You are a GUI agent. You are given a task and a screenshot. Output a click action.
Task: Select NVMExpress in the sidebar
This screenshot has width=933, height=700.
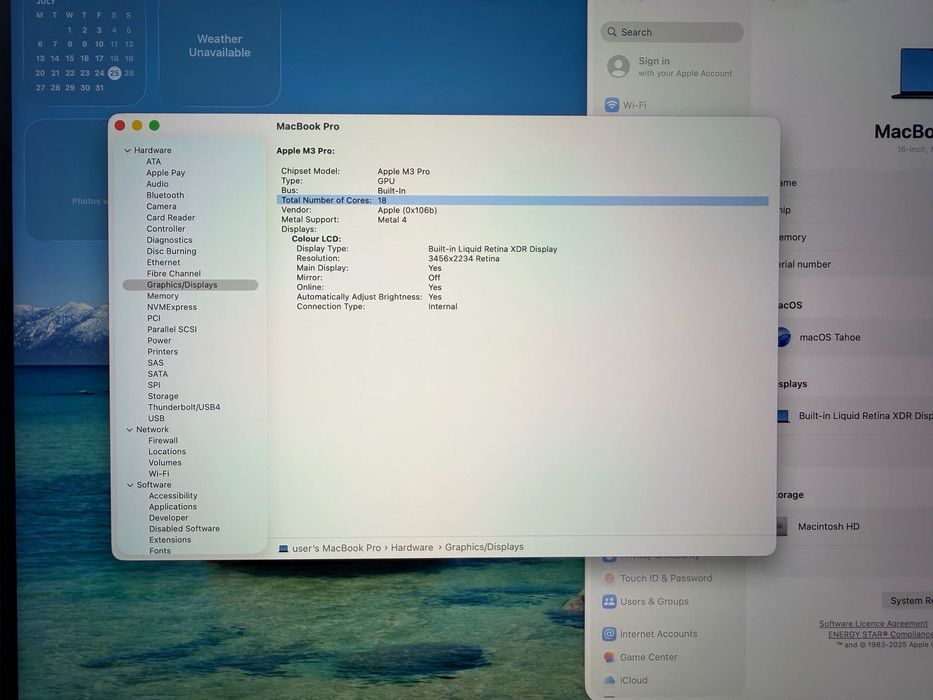[x=171, y=307]
